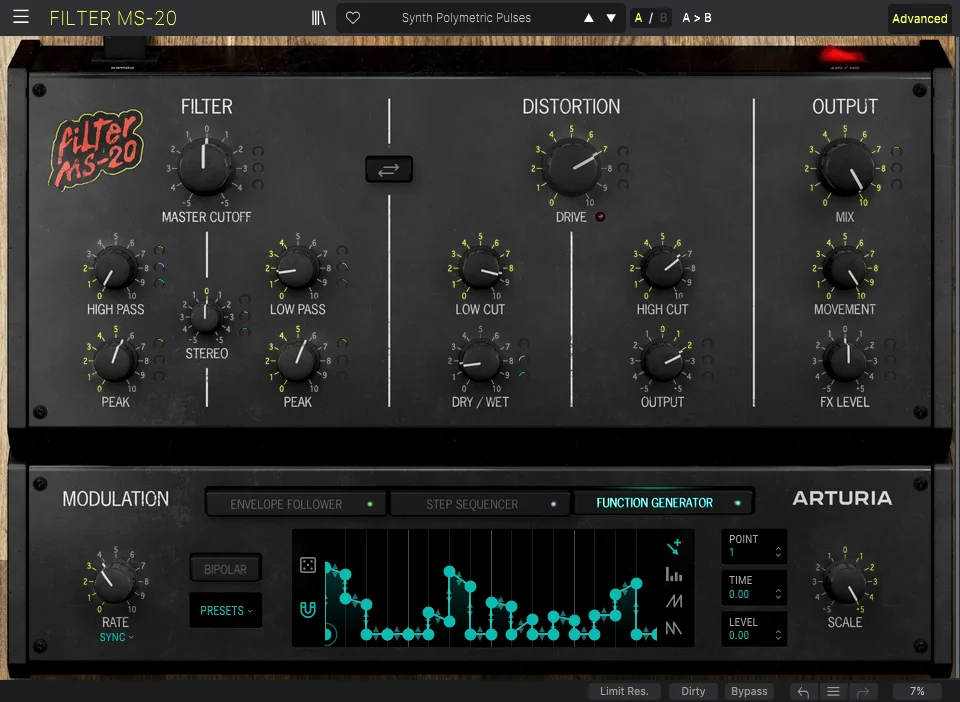Click the Low Cut knob
Image resolution: width=960 pixels, height=702 pixels.
(480, 268)
